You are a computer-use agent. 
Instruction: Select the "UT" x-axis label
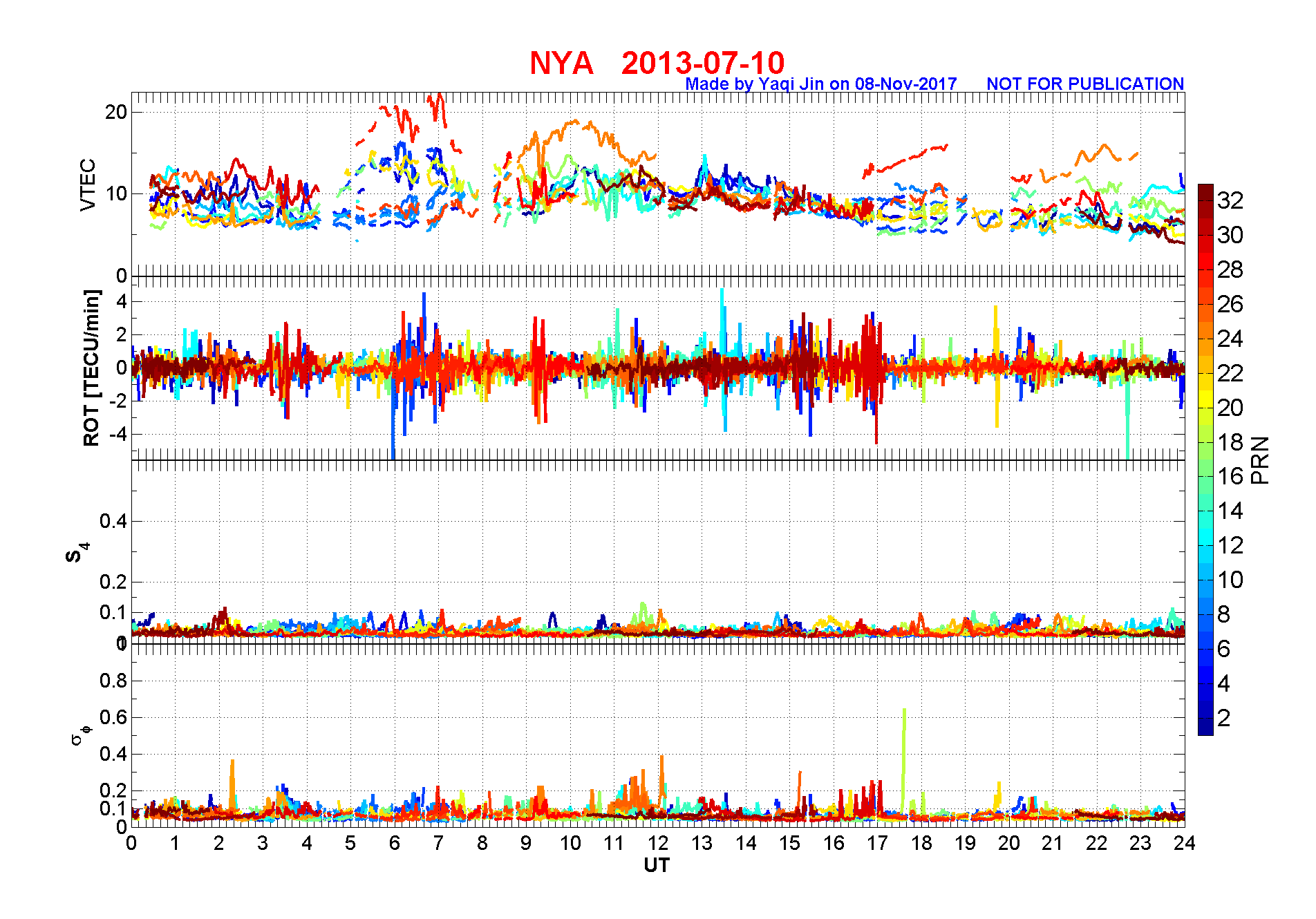[657, 865]
